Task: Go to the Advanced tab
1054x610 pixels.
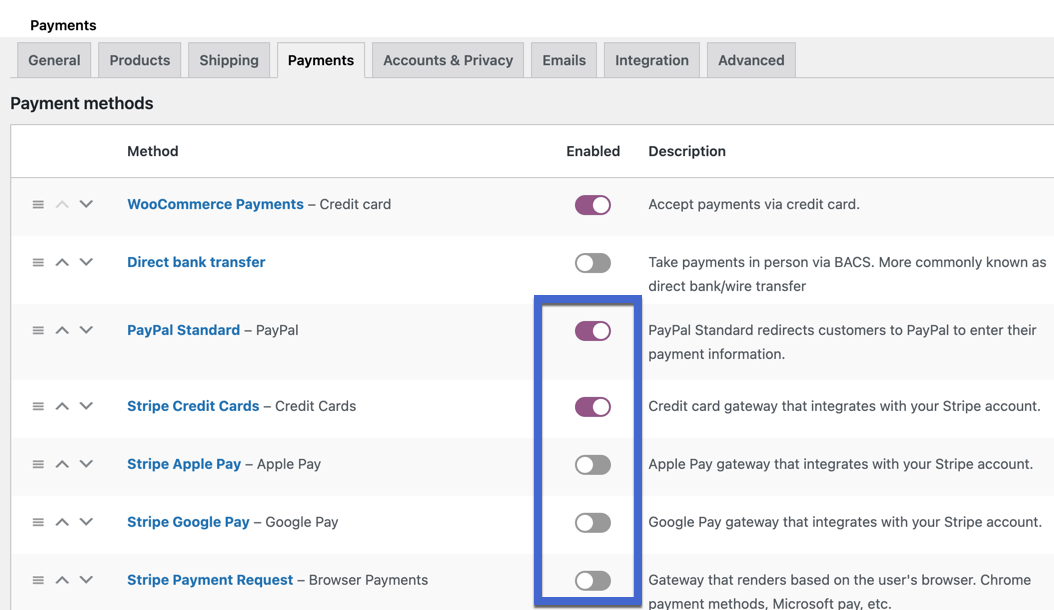Action: (752, 61)
